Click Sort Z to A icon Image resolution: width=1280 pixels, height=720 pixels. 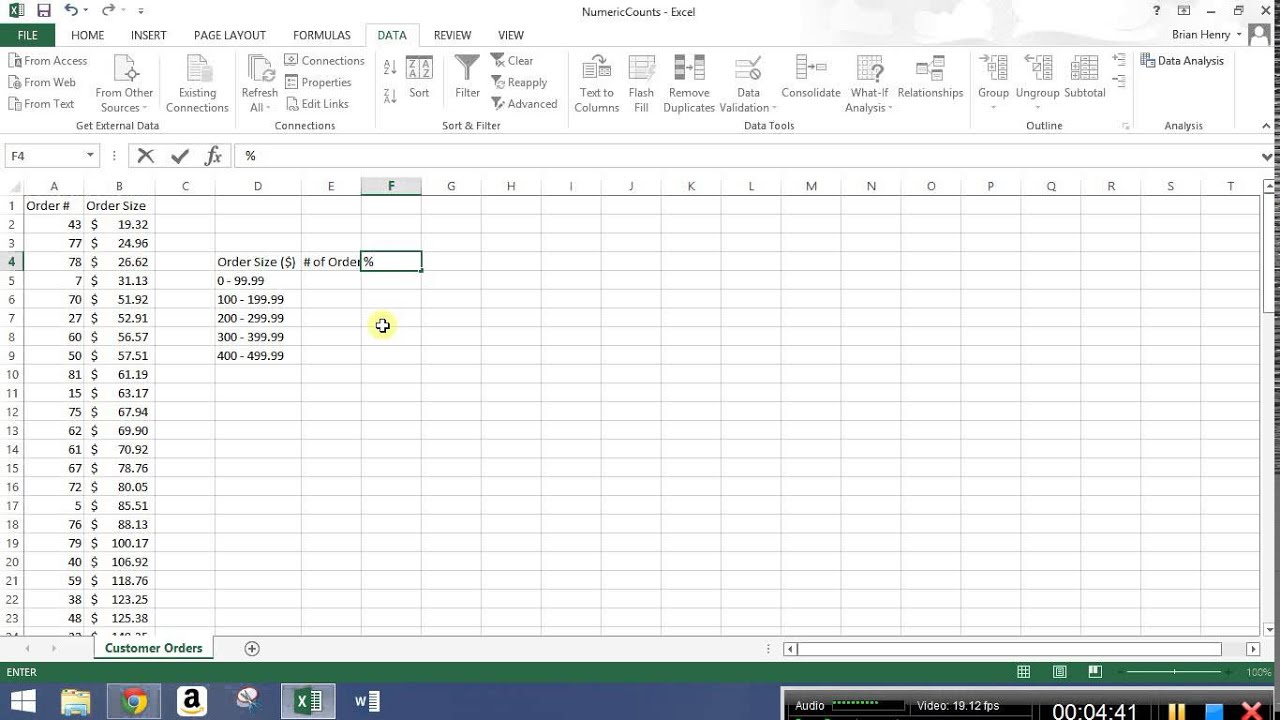(390, 95)
